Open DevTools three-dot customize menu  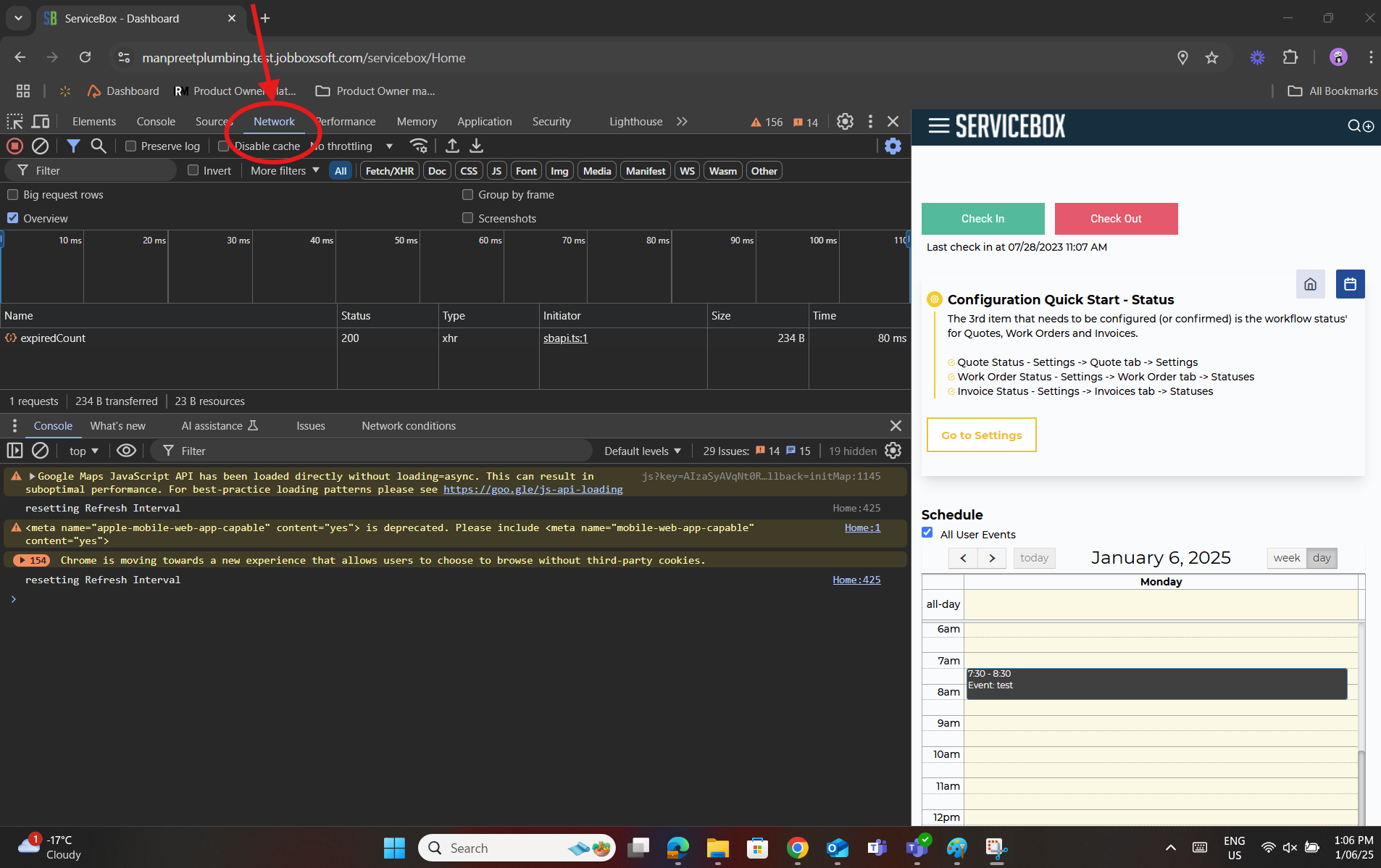[870, 122]
